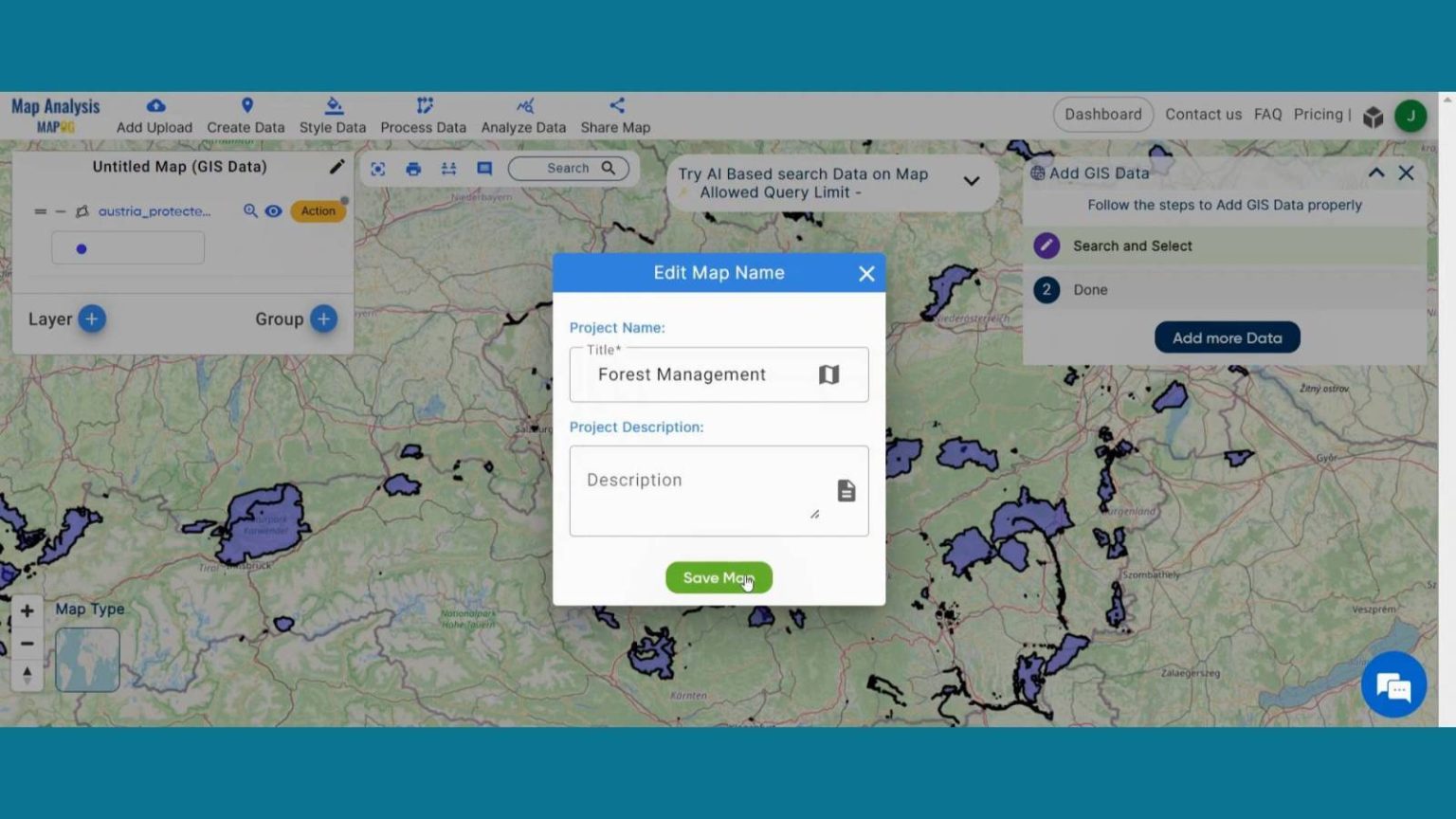Image resolution: width=1456 pixels, height=819 pixels.
Task: Click the plus icon to add Layer
Action: (x=92, y=319)
